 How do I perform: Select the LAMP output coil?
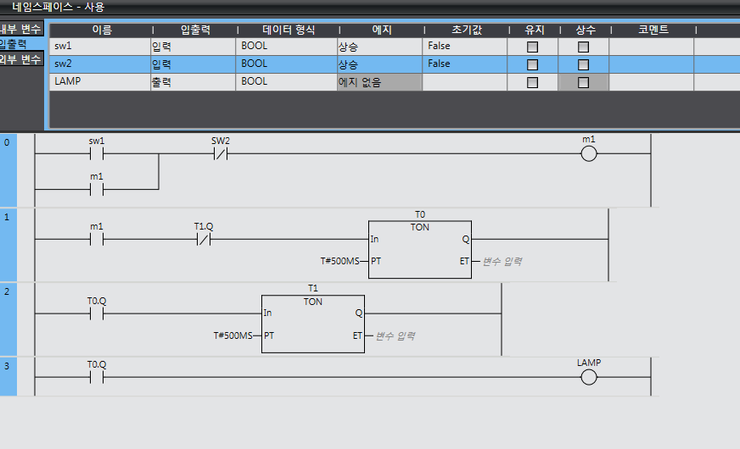click(x=589, y=377)
